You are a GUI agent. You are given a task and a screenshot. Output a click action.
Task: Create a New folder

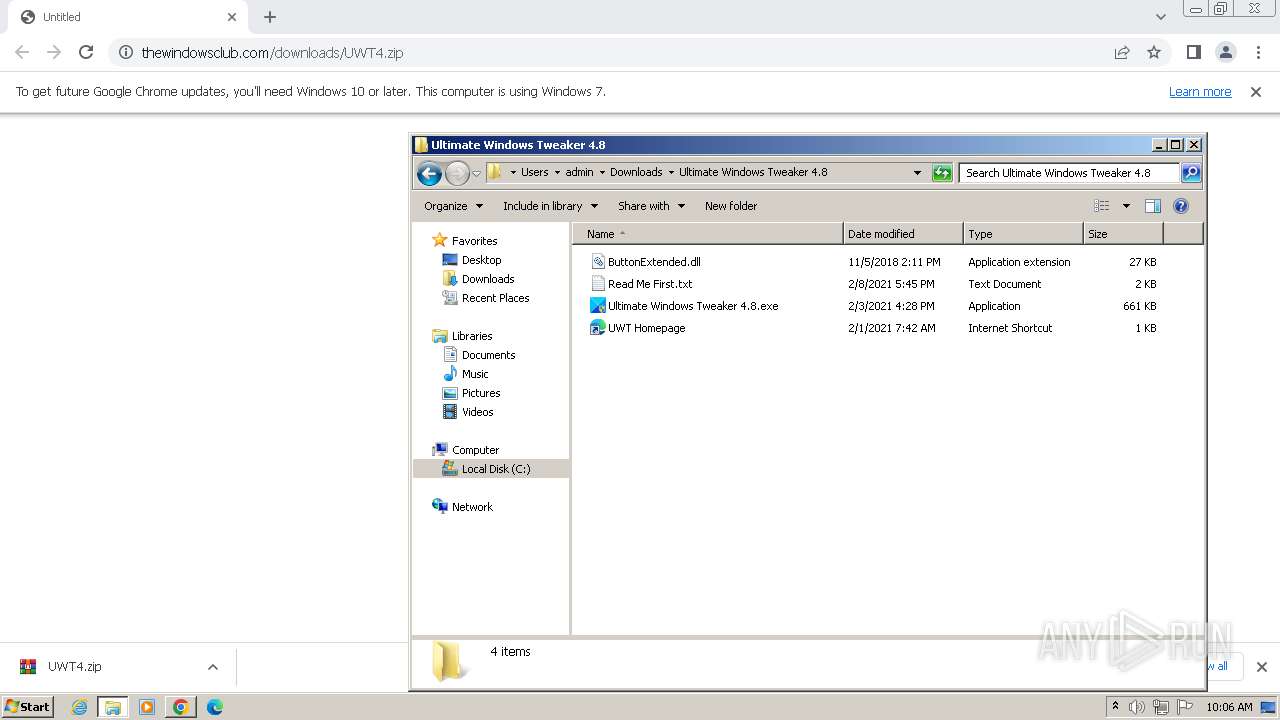pos(731,206)
